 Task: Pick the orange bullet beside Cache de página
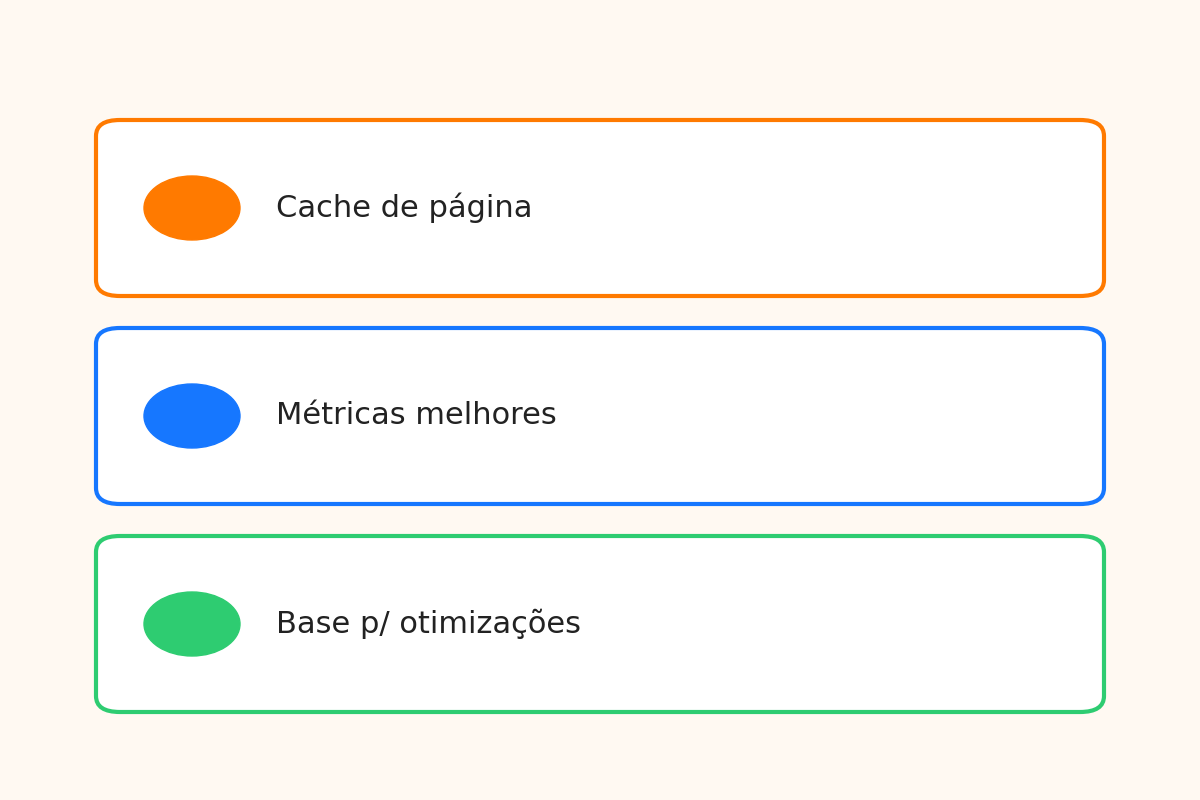pos(192,208)
